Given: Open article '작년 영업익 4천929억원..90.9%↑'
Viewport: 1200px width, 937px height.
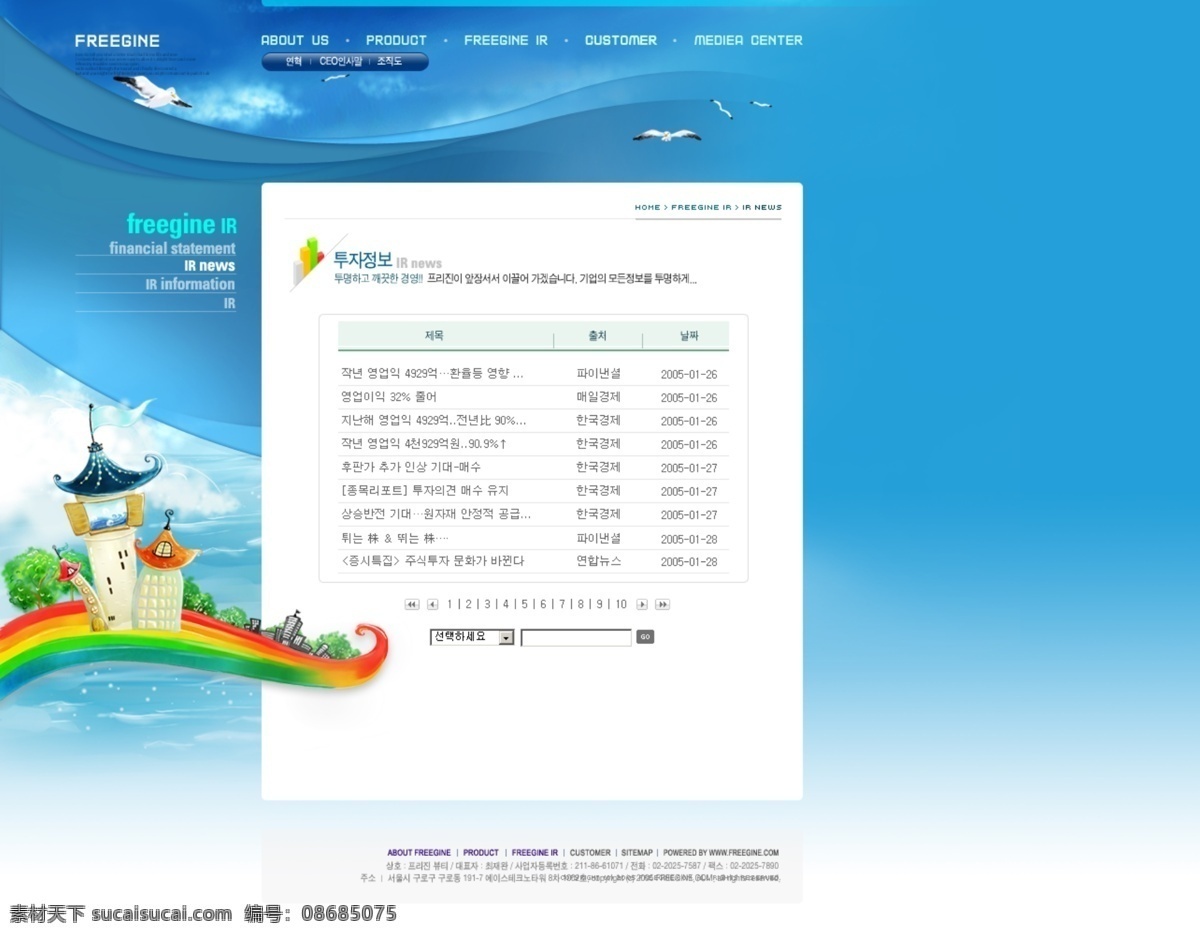Looking at the screenshot, I should point(424,444).
